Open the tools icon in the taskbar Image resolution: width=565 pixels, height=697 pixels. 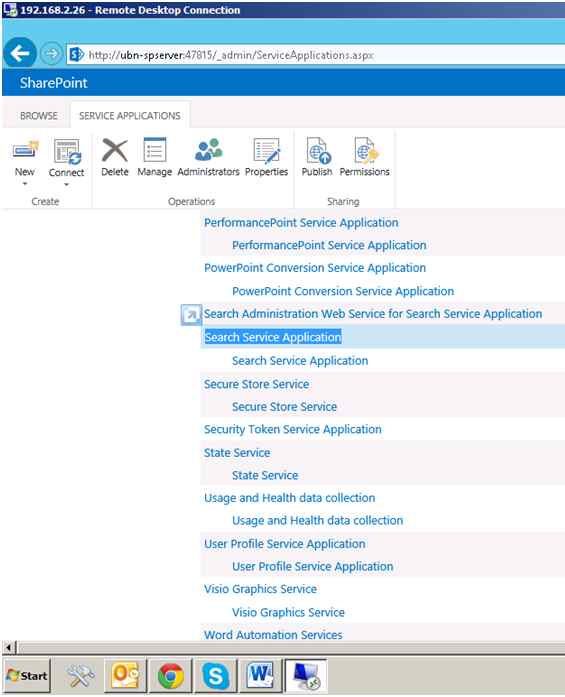pos(80,676)
